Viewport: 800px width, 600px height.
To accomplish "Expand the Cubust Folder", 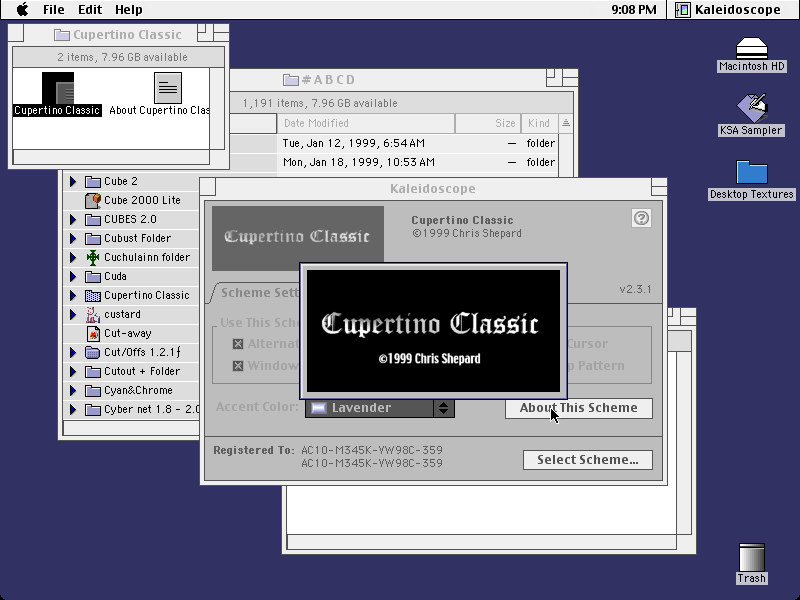I will click(73, 239).
